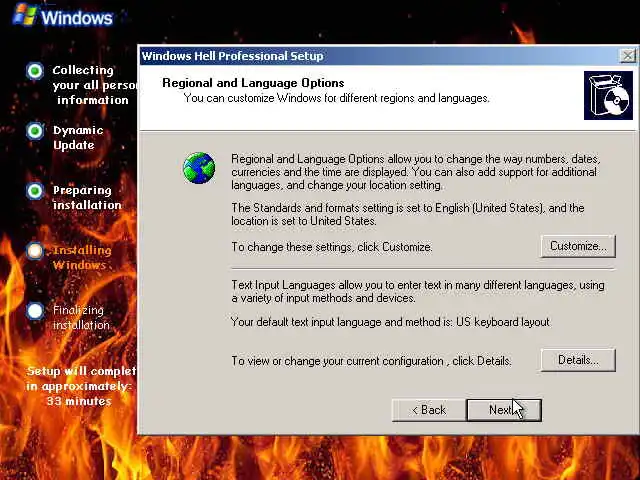This screenshot has width=640, height=480.
Task: Open the Customize... regional settings
Action: click(x=578, y=246)
